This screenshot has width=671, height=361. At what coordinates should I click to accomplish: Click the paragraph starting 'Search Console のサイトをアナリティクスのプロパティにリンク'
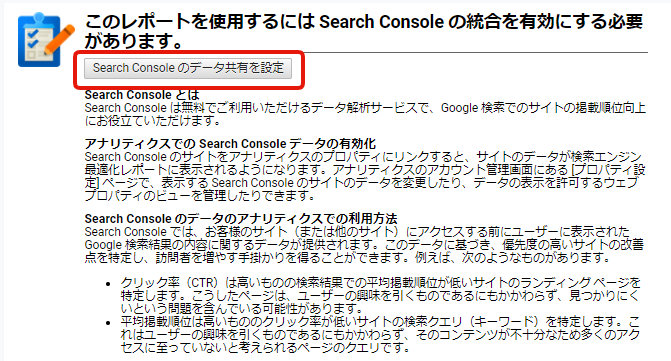point(365,176)
